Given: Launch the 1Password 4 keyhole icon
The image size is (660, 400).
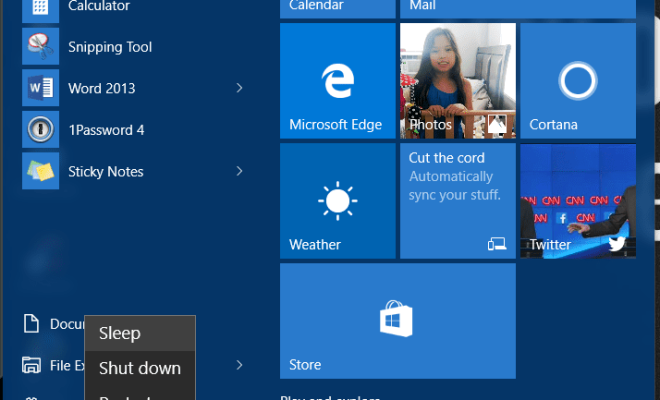Looking at the screenshot, I should pos(40,129).
